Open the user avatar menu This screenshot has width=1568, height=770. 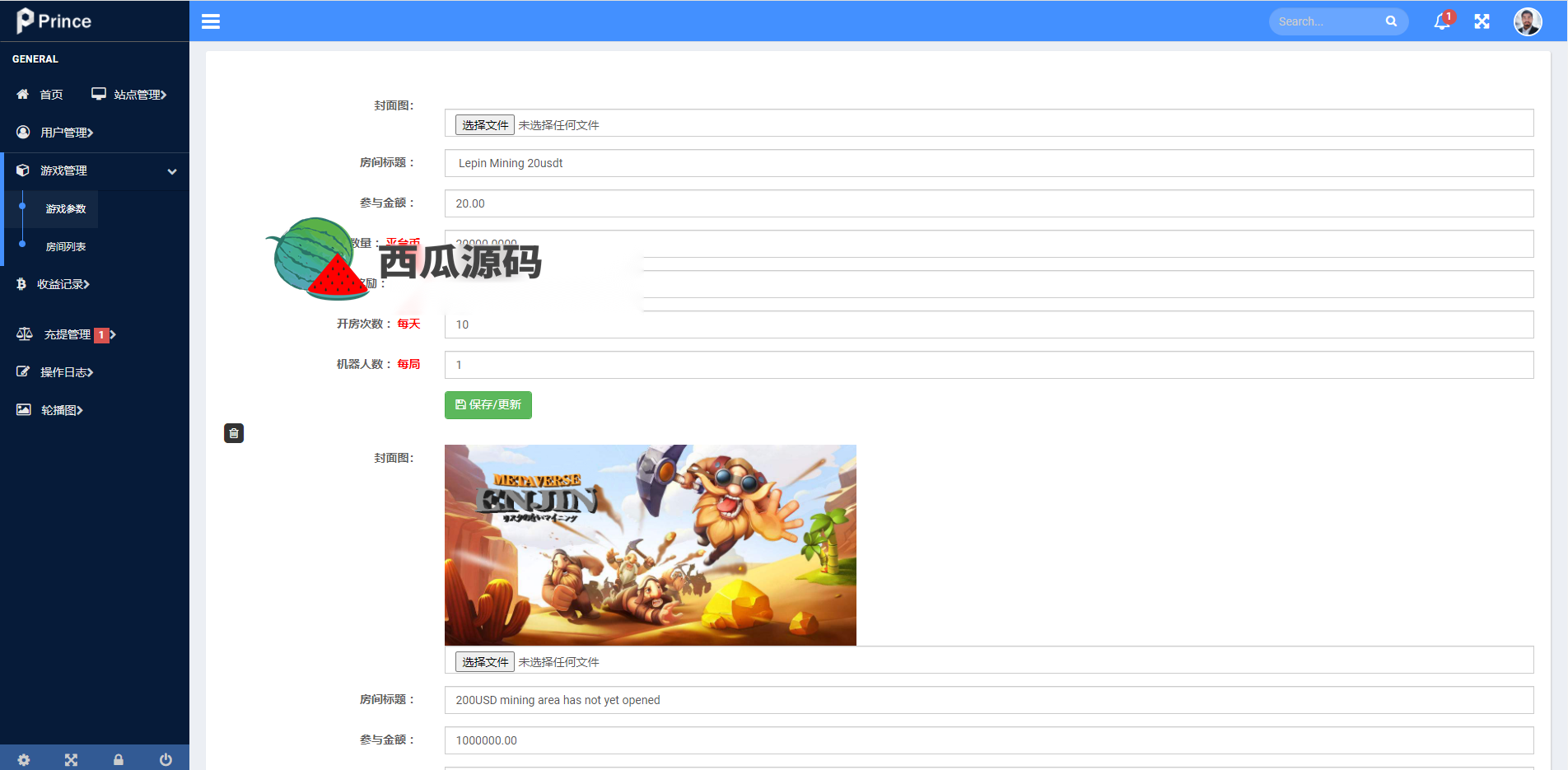[1528, 21]
